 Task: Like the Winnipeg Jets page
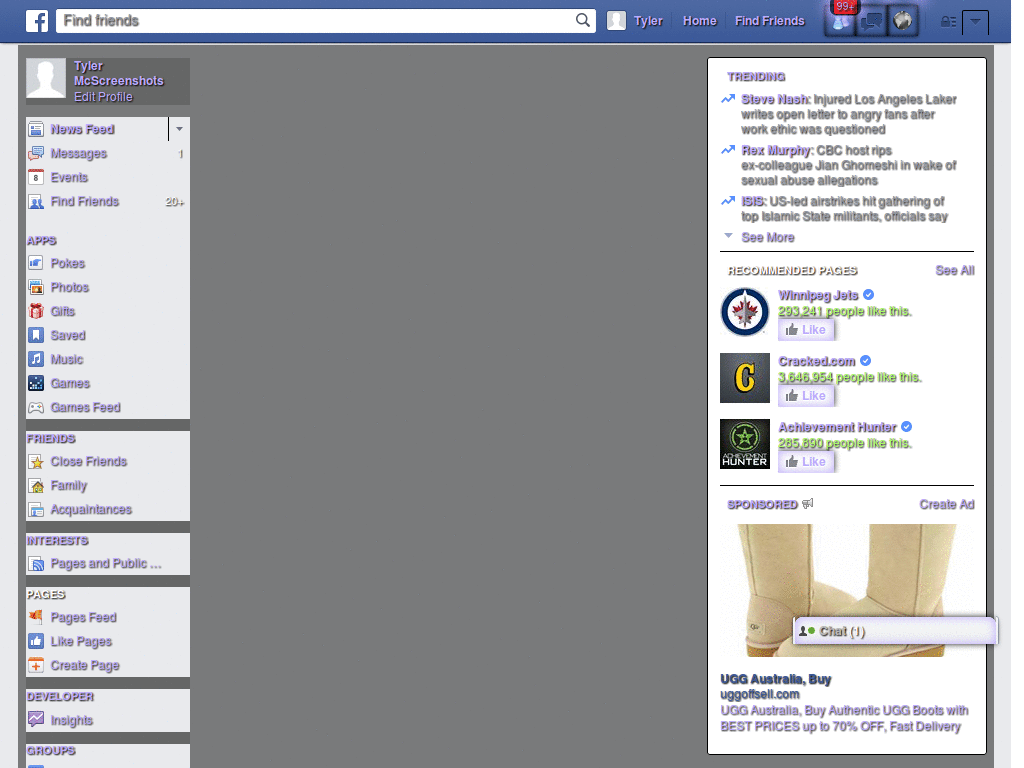tap(806, 330)
